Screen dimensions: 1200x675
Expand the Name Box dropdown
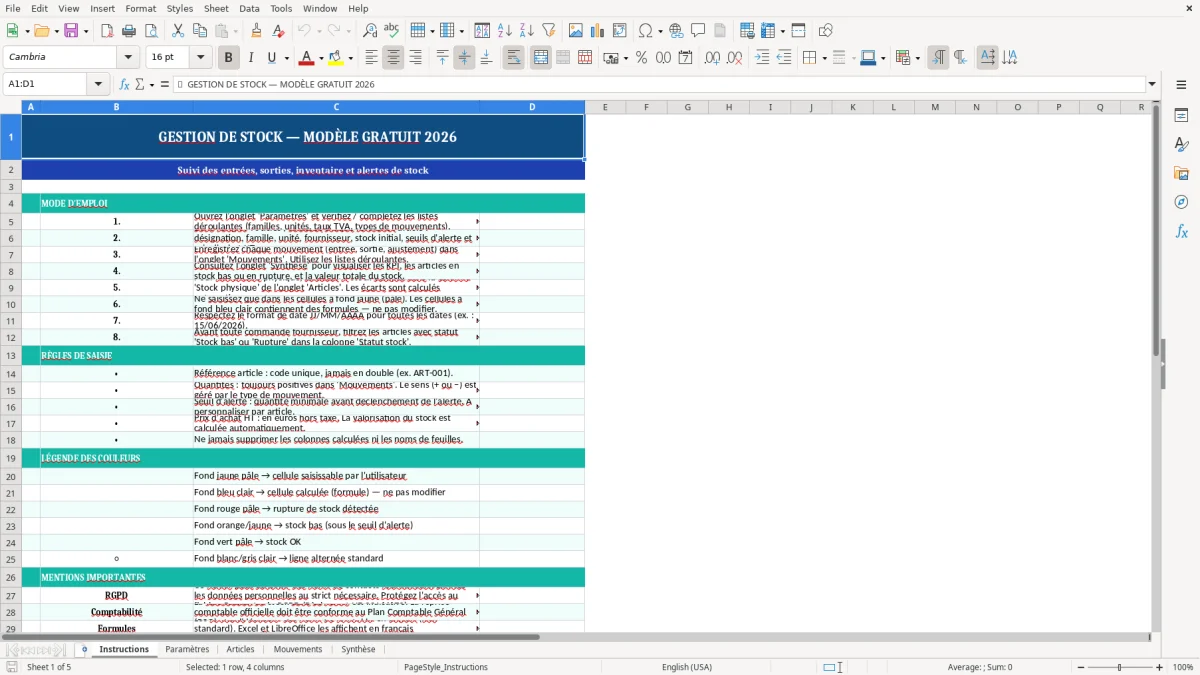click(x=98, y=84)
